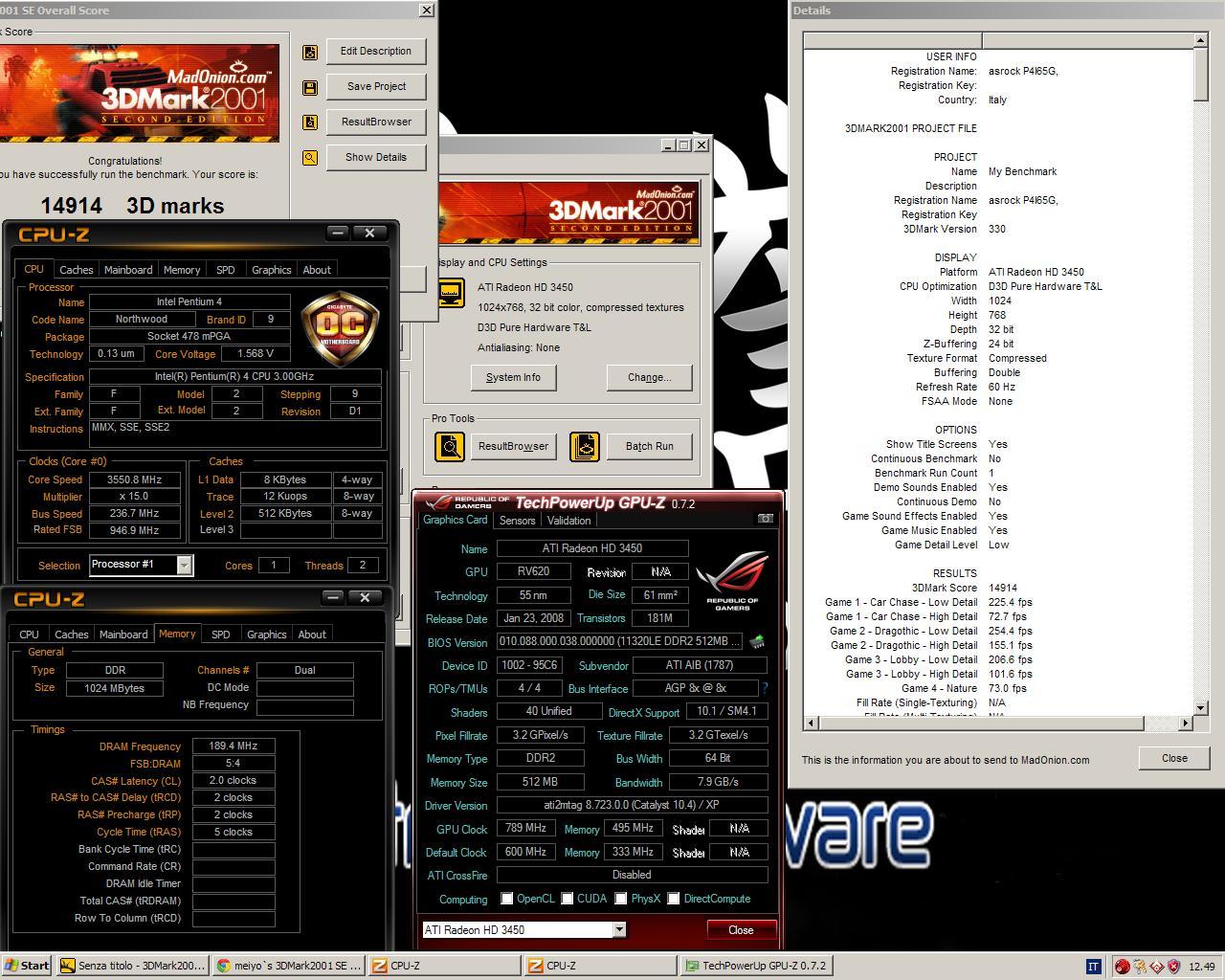Open the About tab in upper CPU-Z
Screen dimensions: 1225x980
(x=317, y=270)
